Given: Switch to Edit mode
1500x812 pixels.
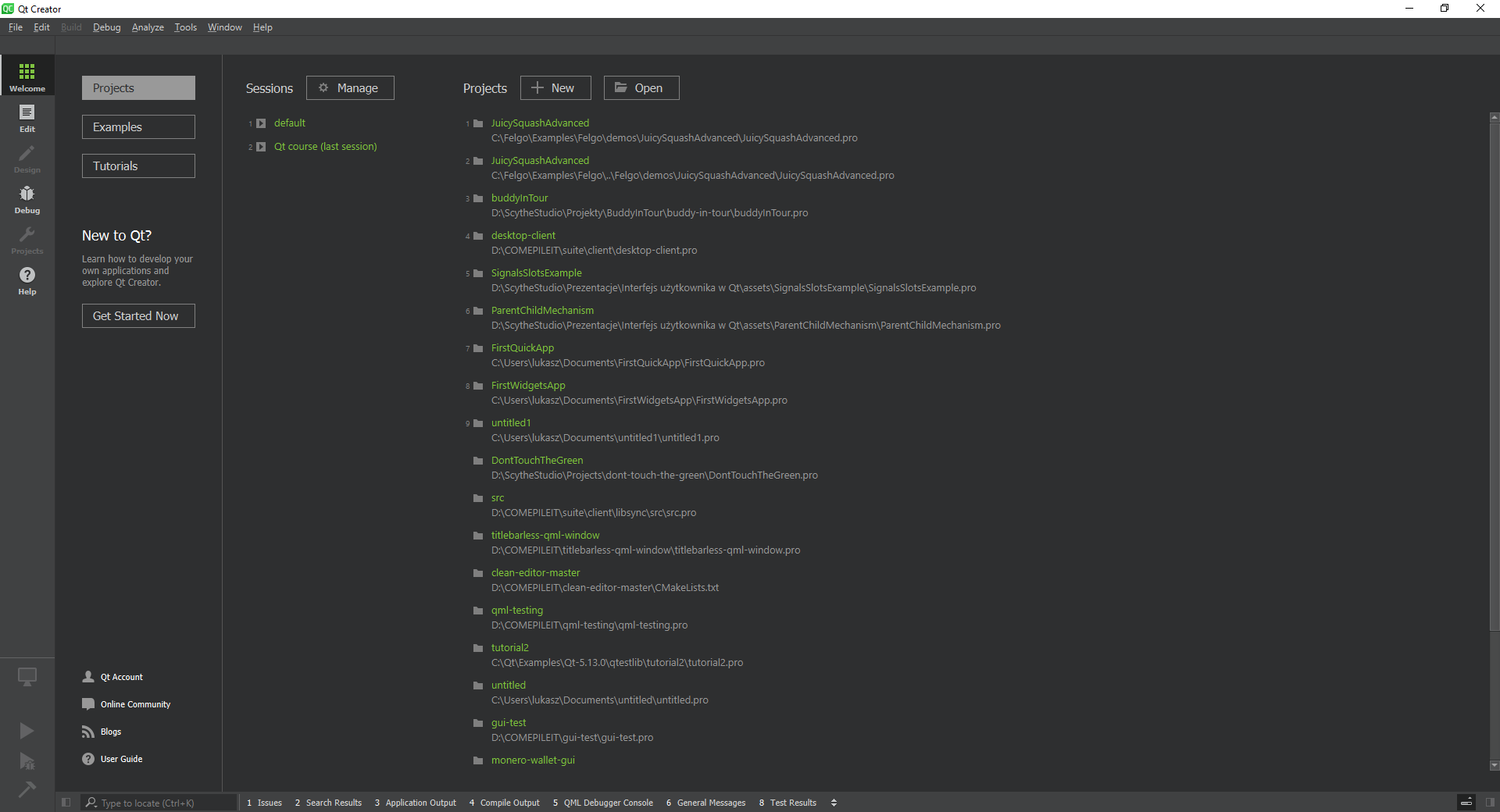Looking at the screenshot, I should 27,118.
